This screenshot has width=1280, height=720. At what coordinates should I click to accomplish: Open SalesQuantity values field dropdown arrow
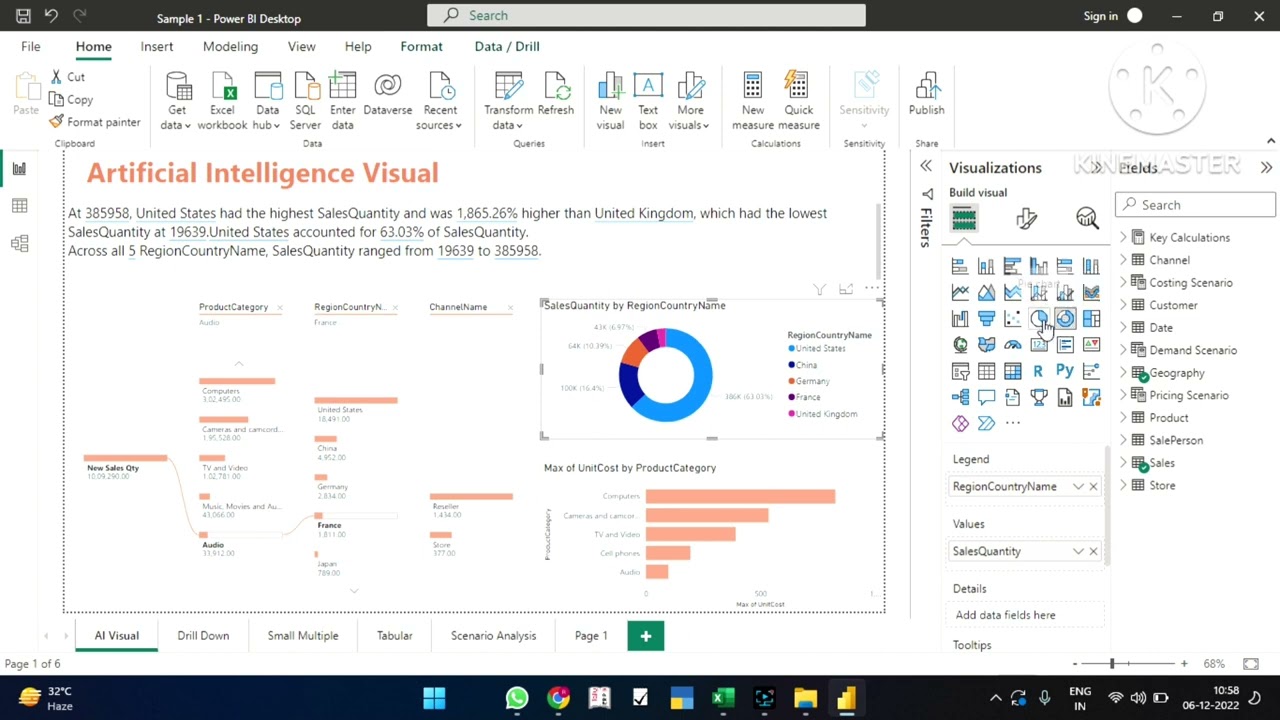coord(1078,552)
